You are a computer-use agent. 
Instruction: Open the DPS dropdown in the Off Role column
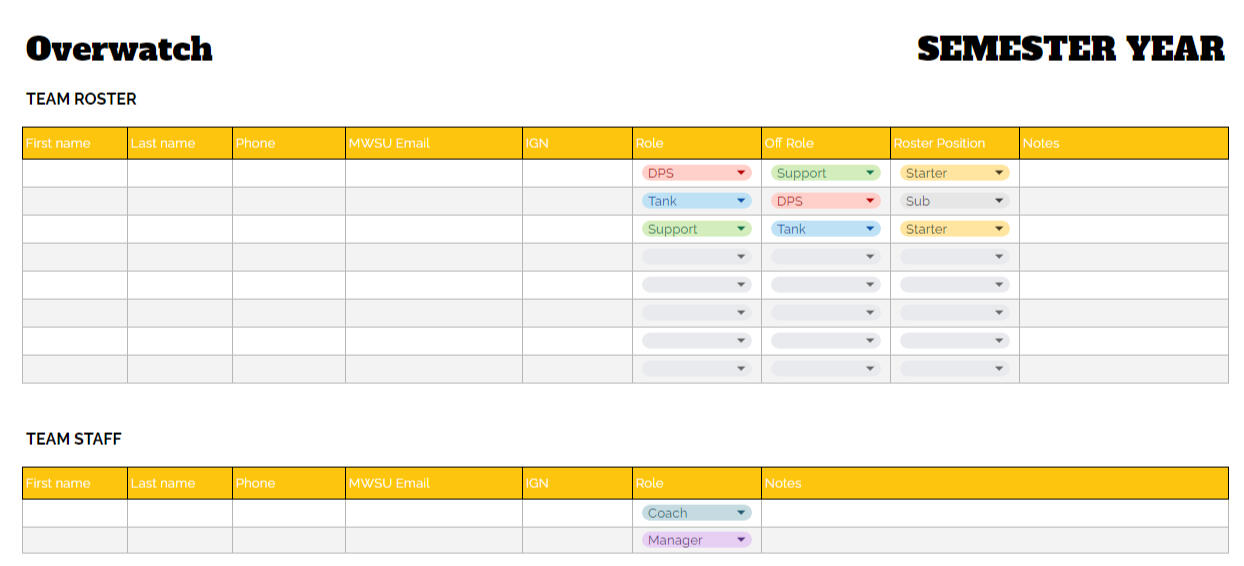pos(825,201)
